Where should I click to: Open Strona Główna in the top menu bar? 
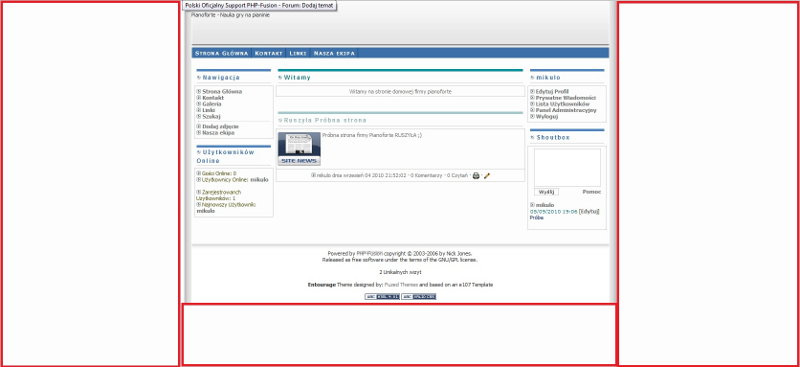(221, 53)
